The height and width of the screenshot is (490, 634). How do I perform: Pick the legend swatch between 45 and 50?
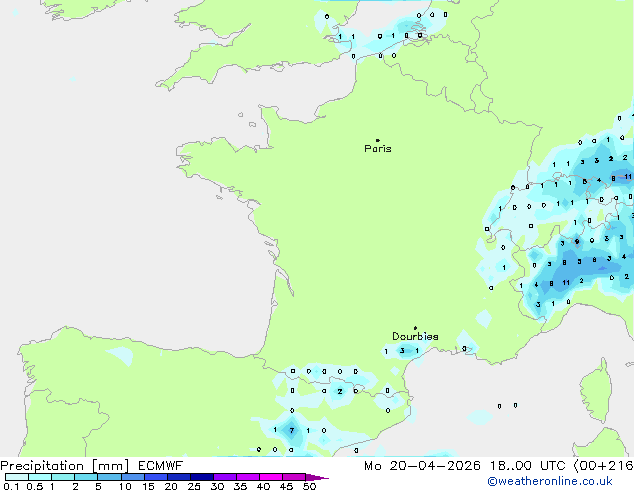point(294,477)
